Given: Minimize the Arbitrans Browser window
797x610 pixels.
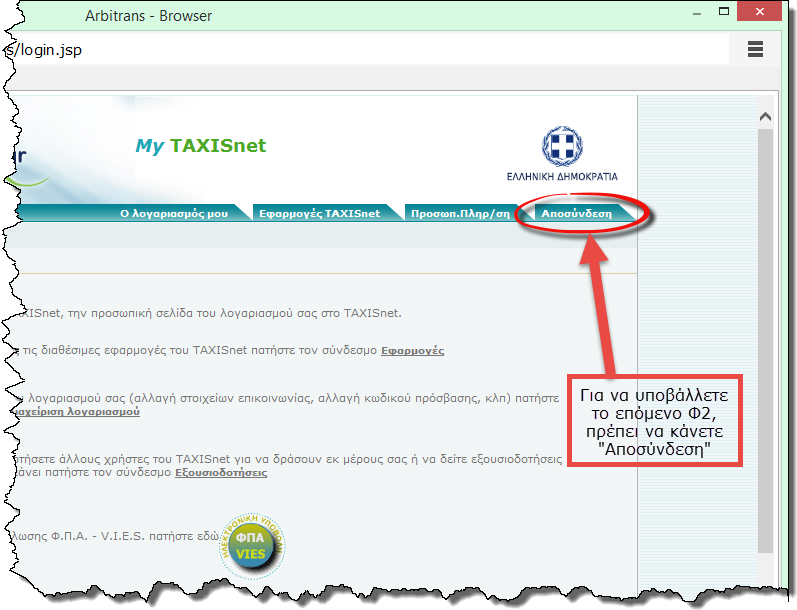Looking at the screenshot, I should coord(697,13).
